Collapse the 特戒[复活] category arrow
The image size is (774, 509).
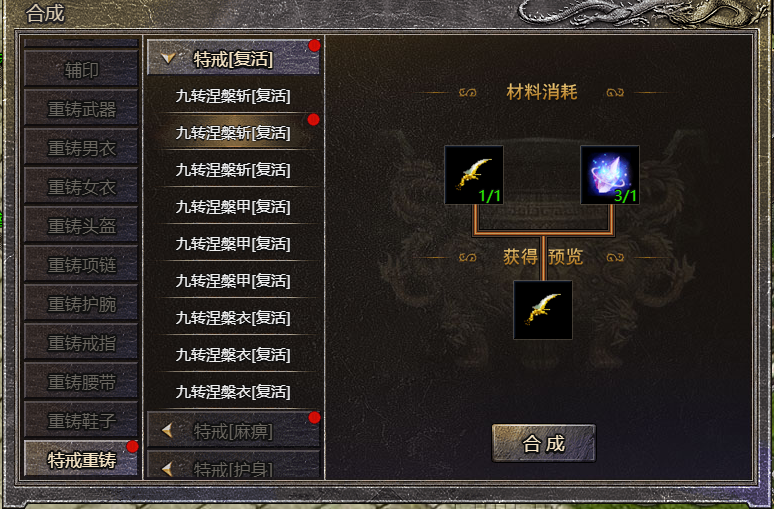(168, 59)
